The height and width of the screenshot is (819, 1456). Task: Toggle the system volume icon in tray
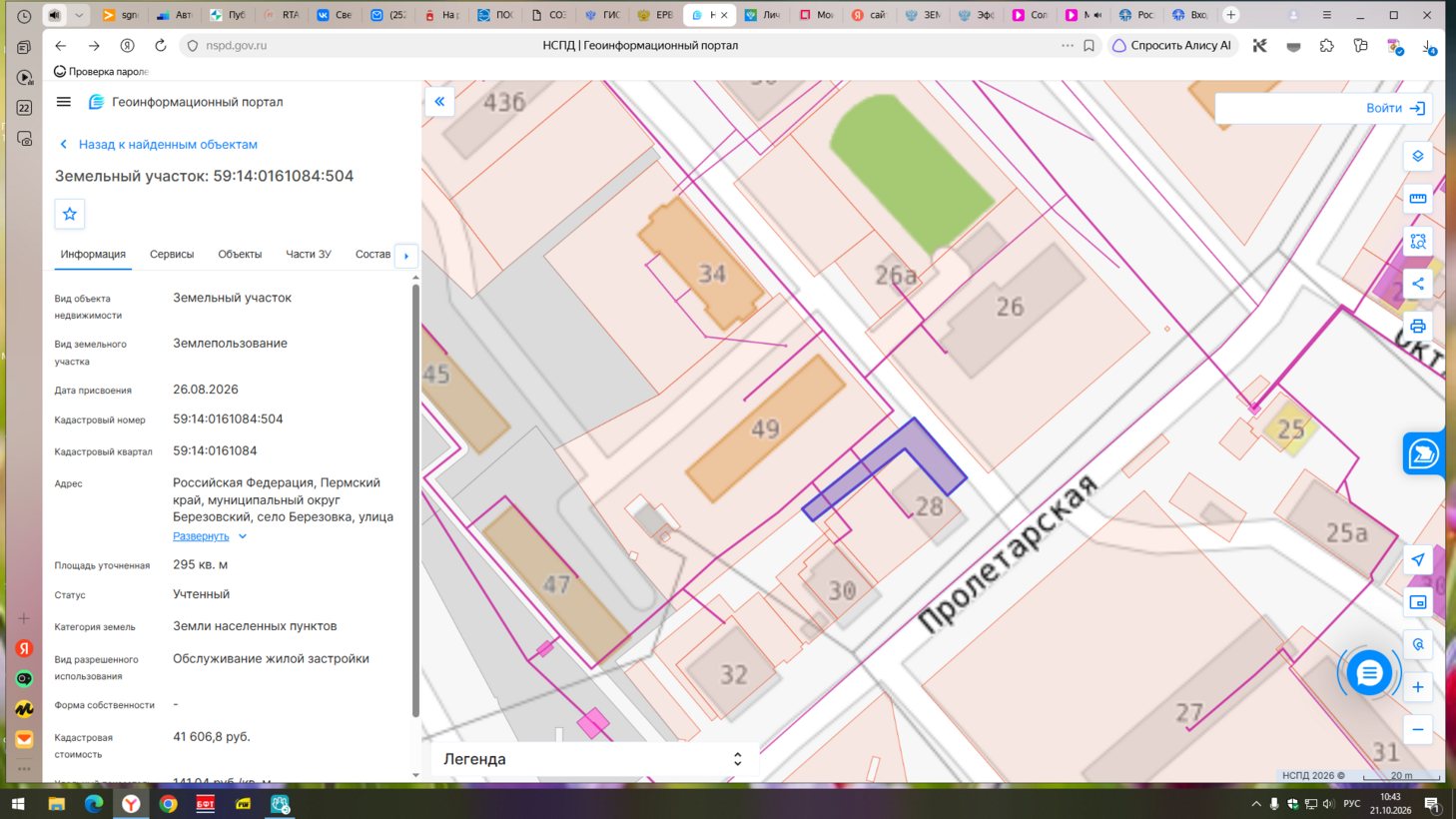[1328, 804]
